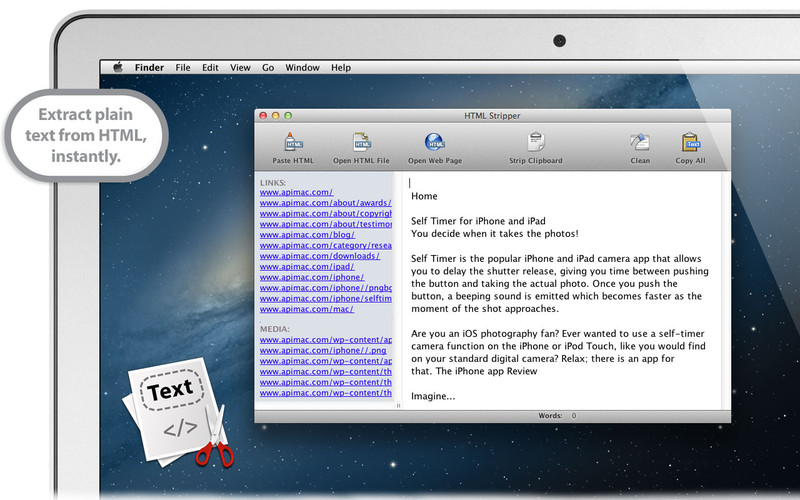This screenshot has width=800, height=500.
Task: Open the www.apimac.com/blog/ link
Action: pos(307,235)
